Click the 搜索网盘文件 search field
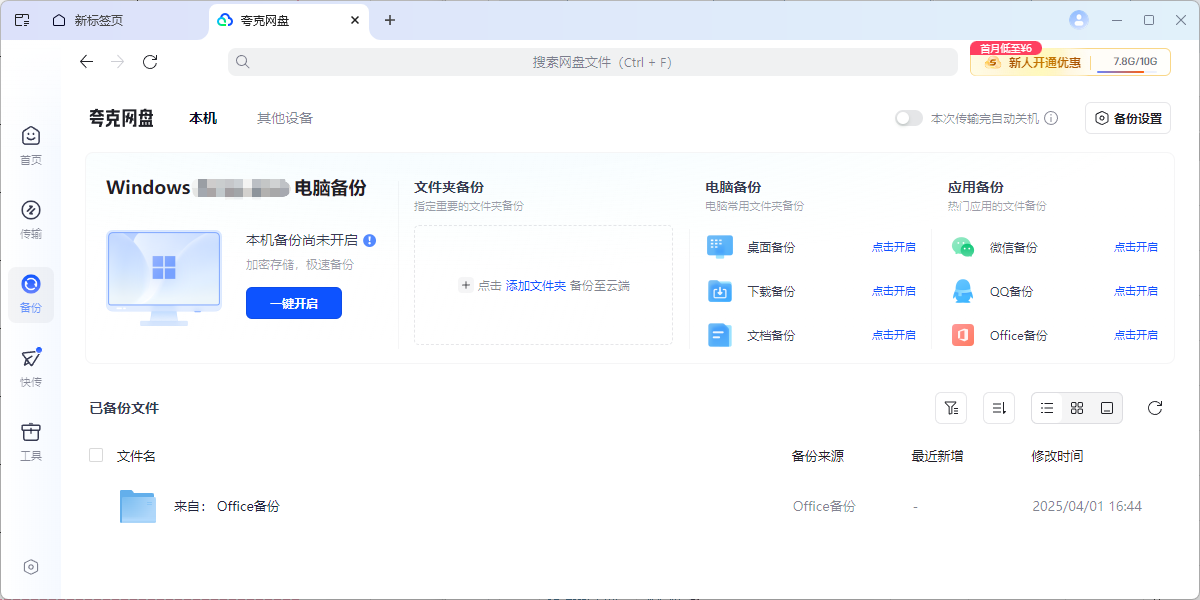1200x600 pixels. [600, 62]
